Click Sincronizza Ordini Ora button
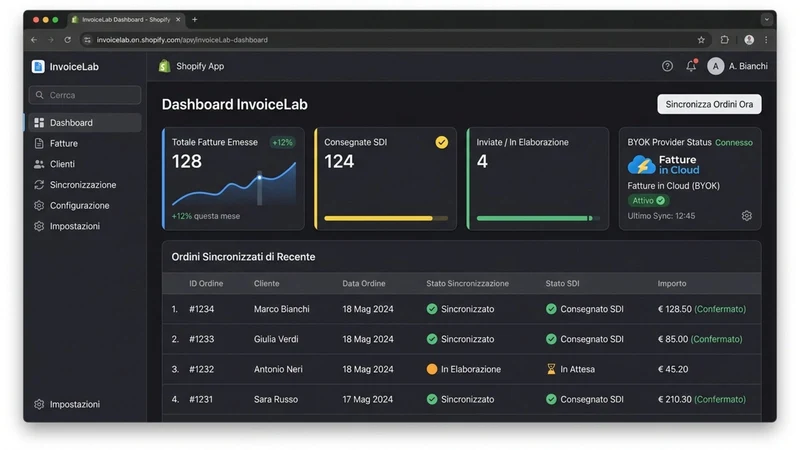Screen dimensions: 800x450 click(709, 104)
